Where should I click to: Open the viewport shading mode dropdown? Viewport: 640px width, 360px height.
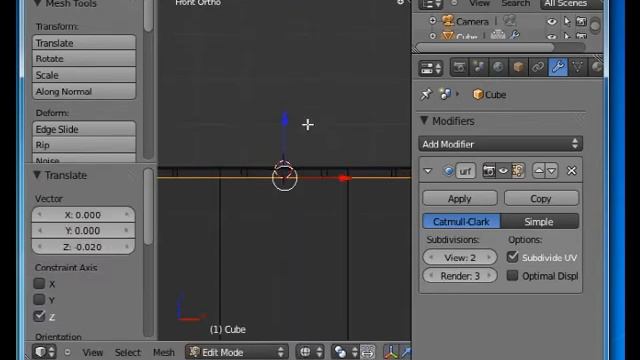coord(311,352)
